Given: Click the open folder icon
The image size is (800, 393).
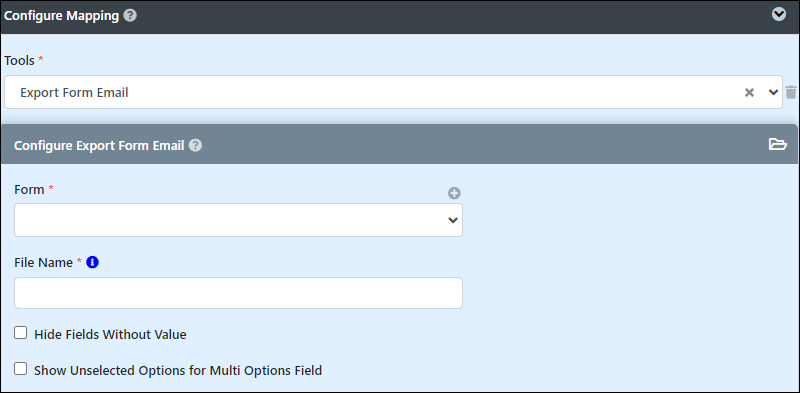Looking at the screenshot, I should click(x=778, y=145).
